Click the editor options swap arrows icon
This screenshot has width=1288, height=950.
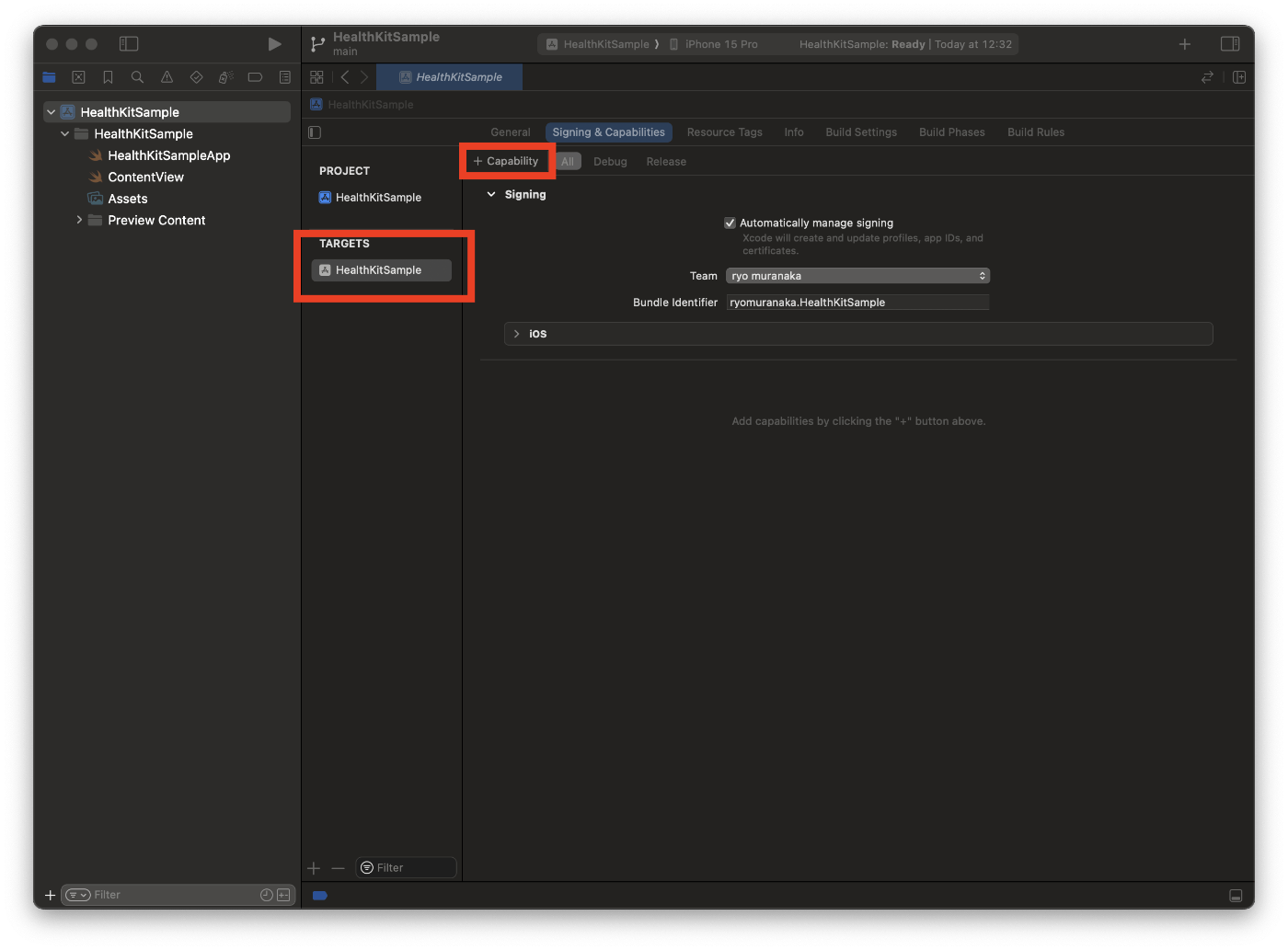[1207, 77]
